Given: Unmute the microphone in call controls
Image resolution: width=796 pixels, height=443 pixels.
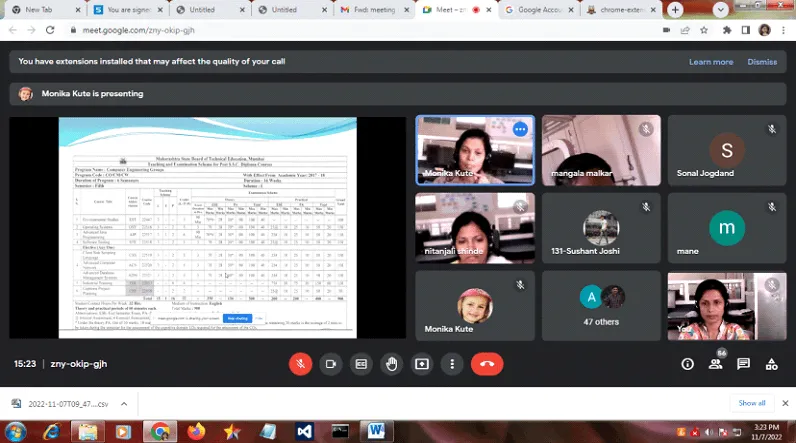Looking at the screenshot, I should point(300,364).
